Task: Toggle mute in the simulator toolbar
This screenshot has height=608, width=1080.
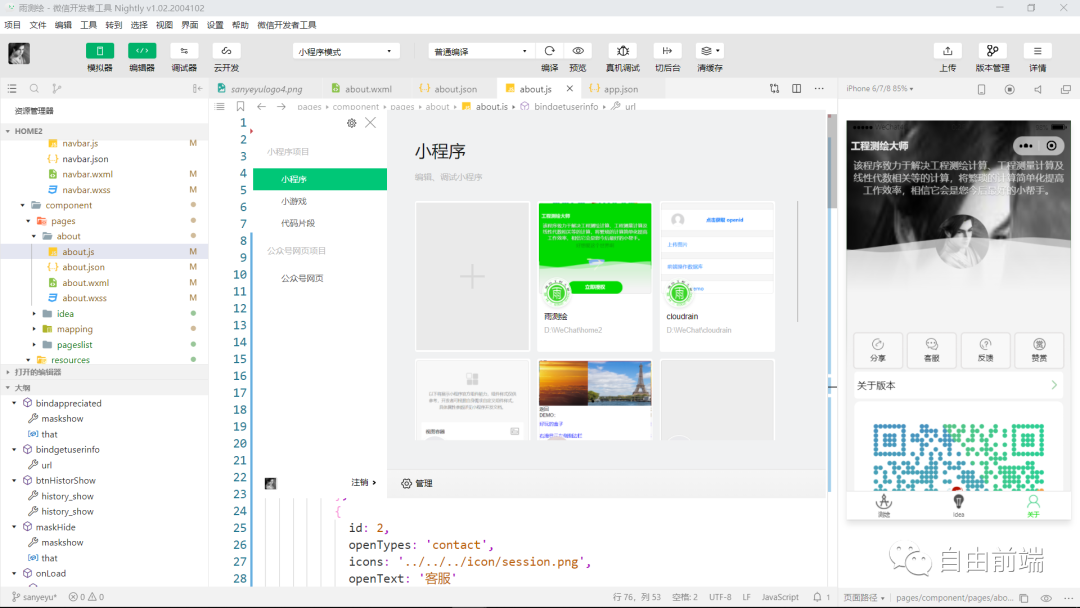Action: (1037, 89)
